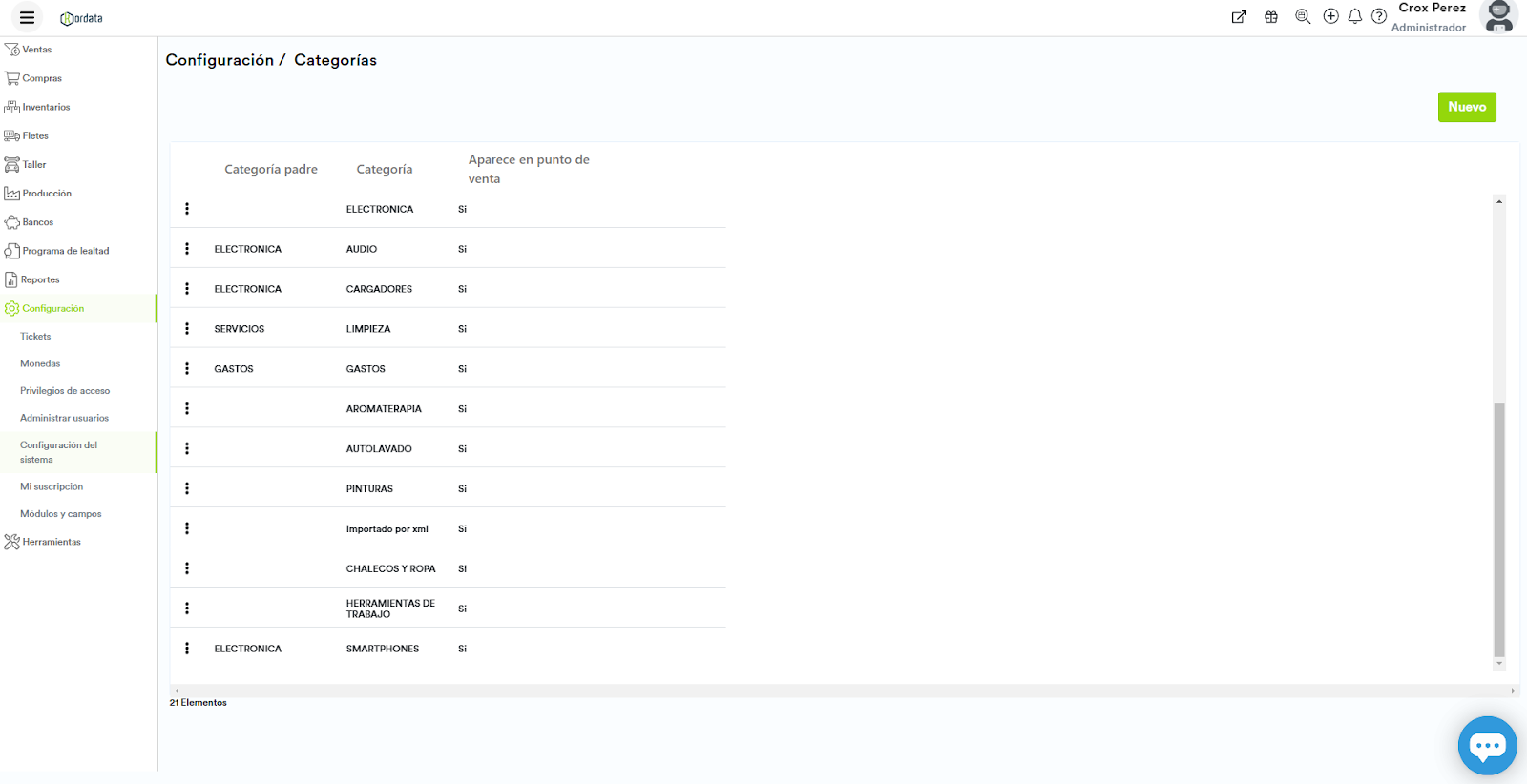
Task: Click the notifications bell icon
Action: point(1354,16)
